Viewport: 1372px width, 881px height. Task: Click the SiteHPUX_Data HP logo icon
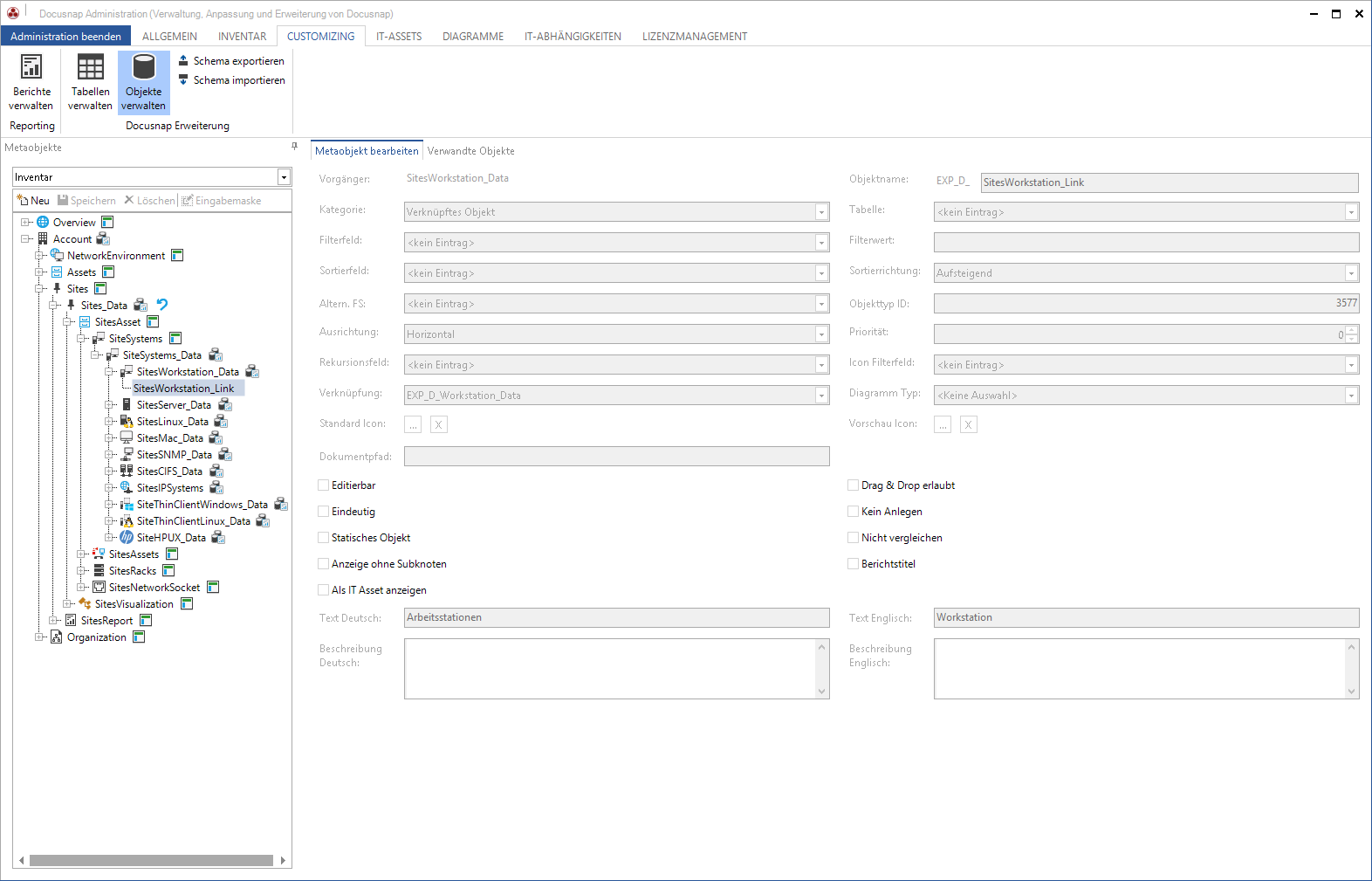coord(127,538)
